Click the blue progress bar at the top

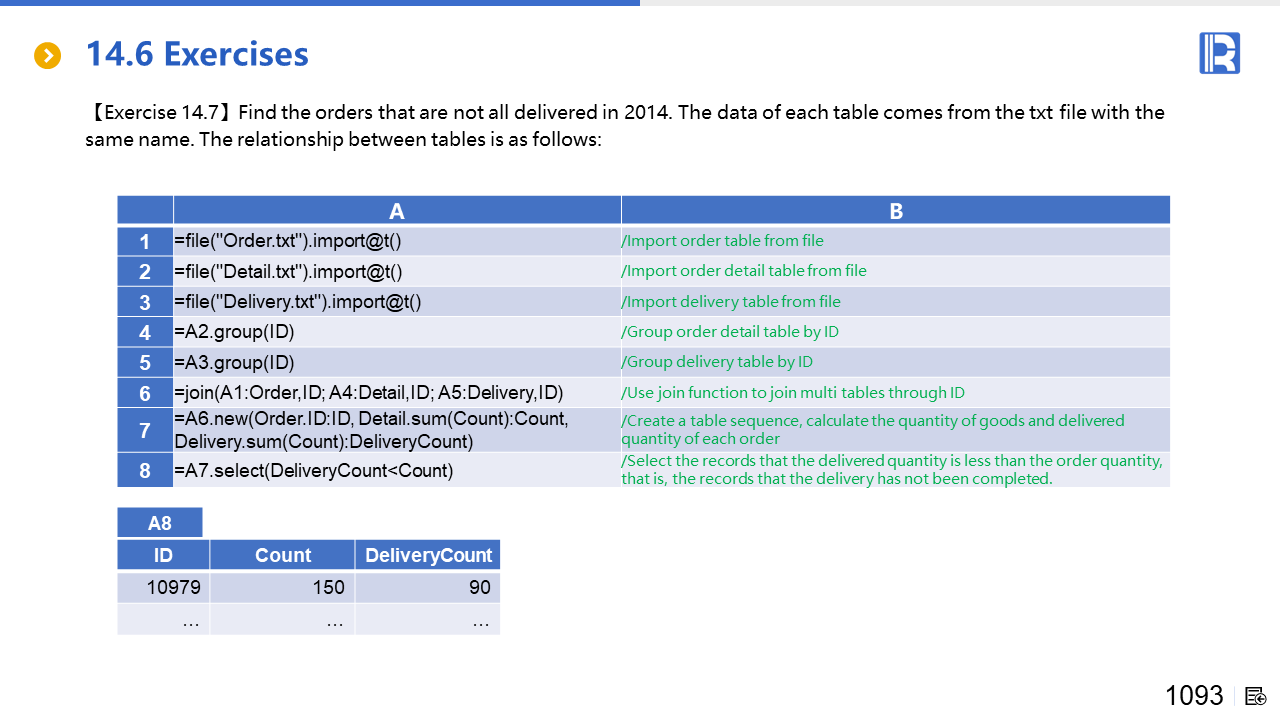tap(320, 3)
